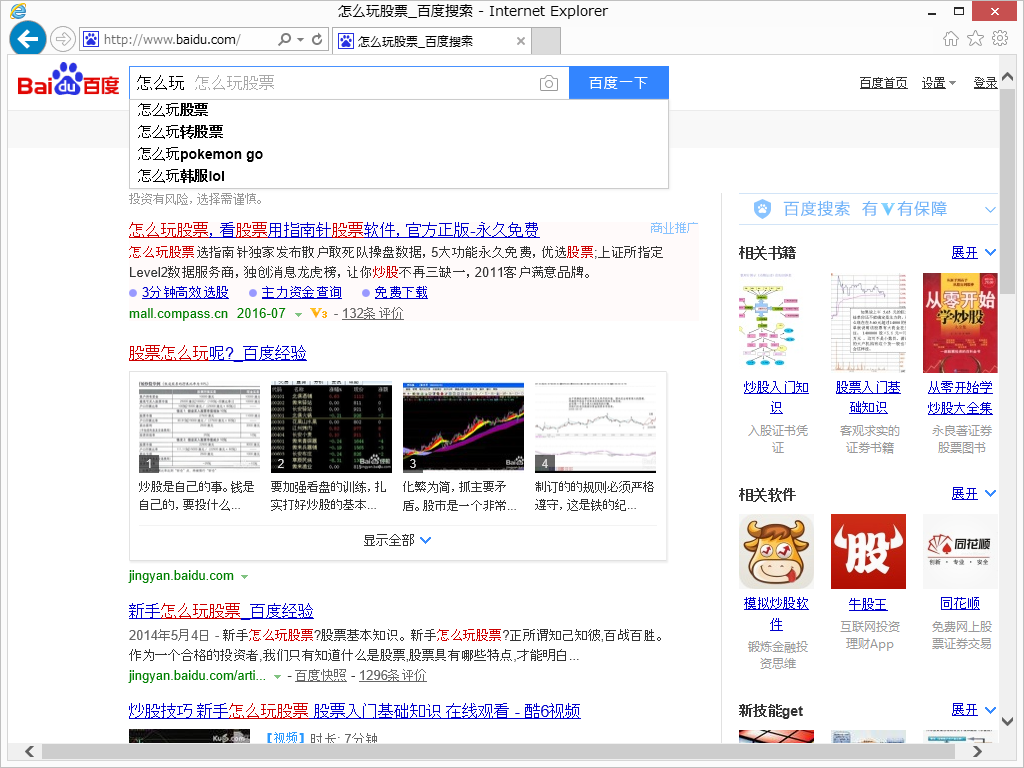Click the V3 credibility badge
The width and height of the screenshot is (1024, 768).
point(319,313)
